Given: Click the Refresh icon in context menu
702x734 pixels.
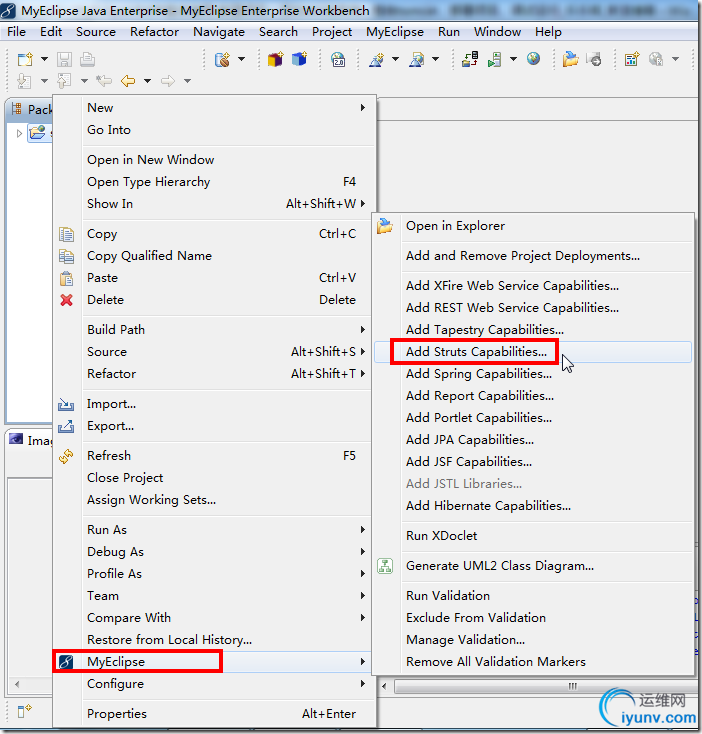Looking at the screenshot, I should 66,456.
